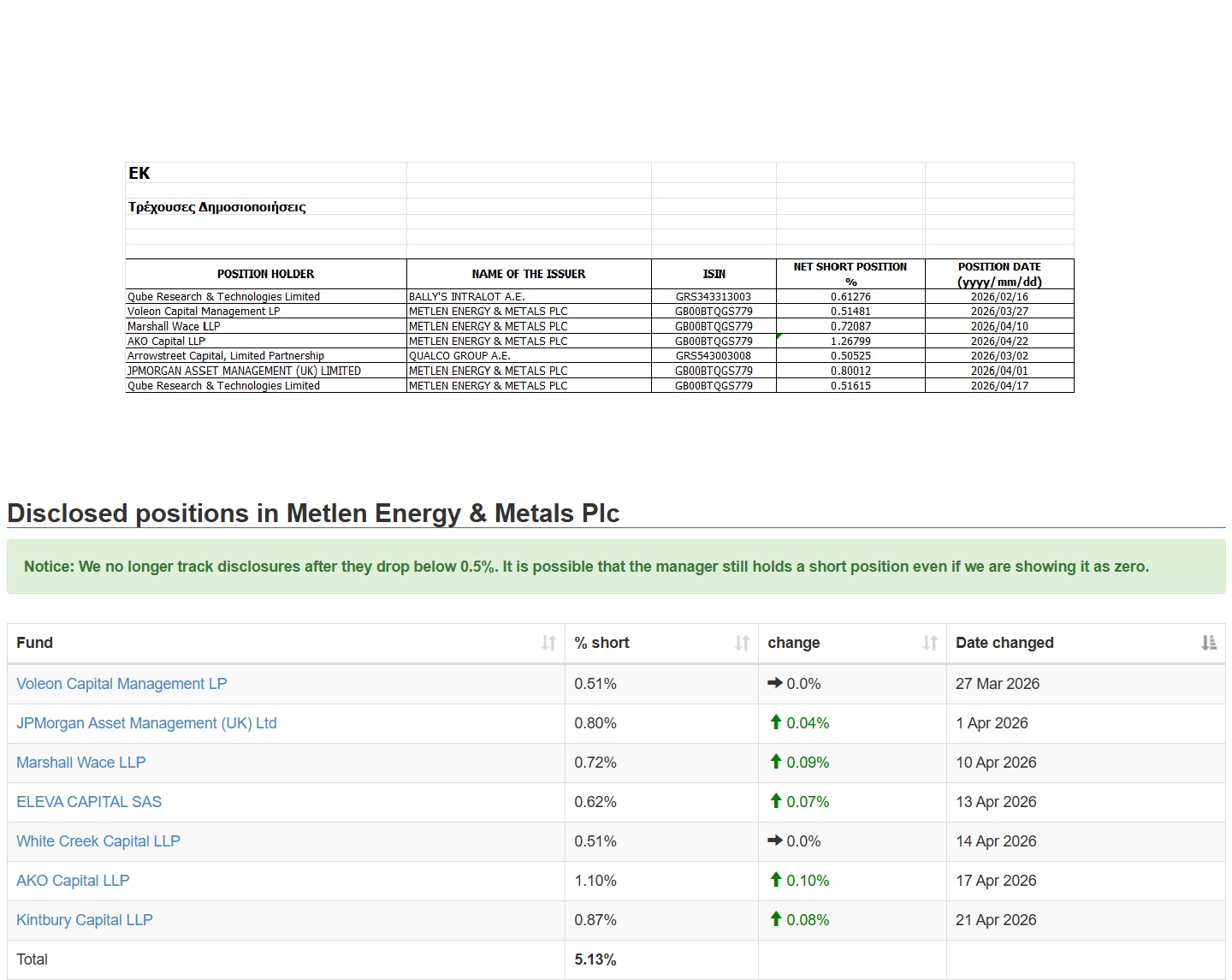Screen dimensions: 1232x980
Task: Click green up arrow in JPMorgan row
Action: coord(776,722)
